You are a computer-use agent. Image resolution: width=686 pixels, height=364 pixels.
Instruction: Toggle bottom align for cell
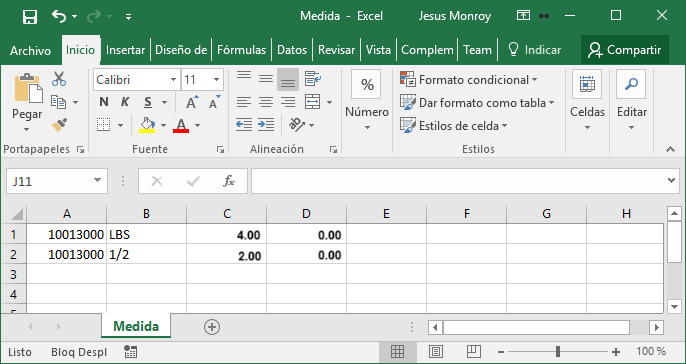288,79
